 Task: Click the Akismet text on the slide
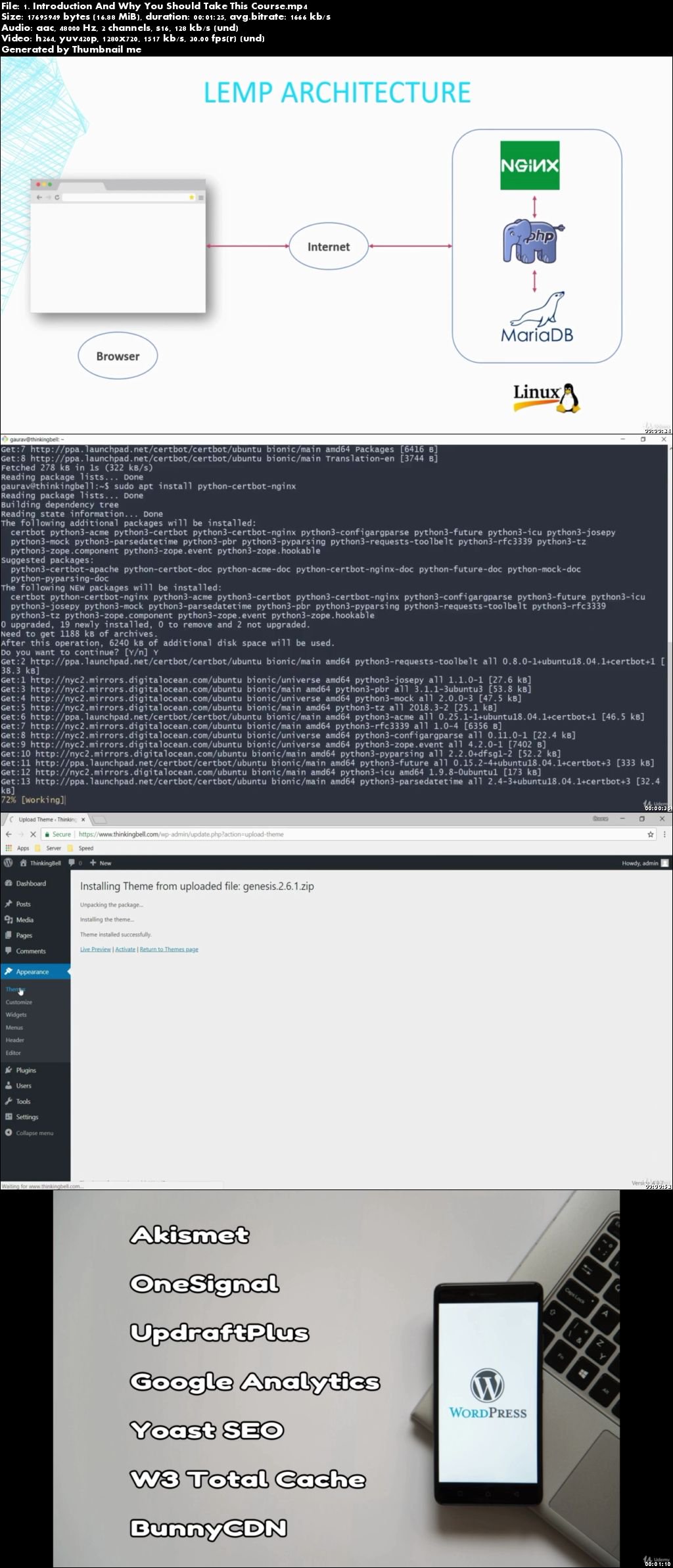click(x=189, y=1235)
